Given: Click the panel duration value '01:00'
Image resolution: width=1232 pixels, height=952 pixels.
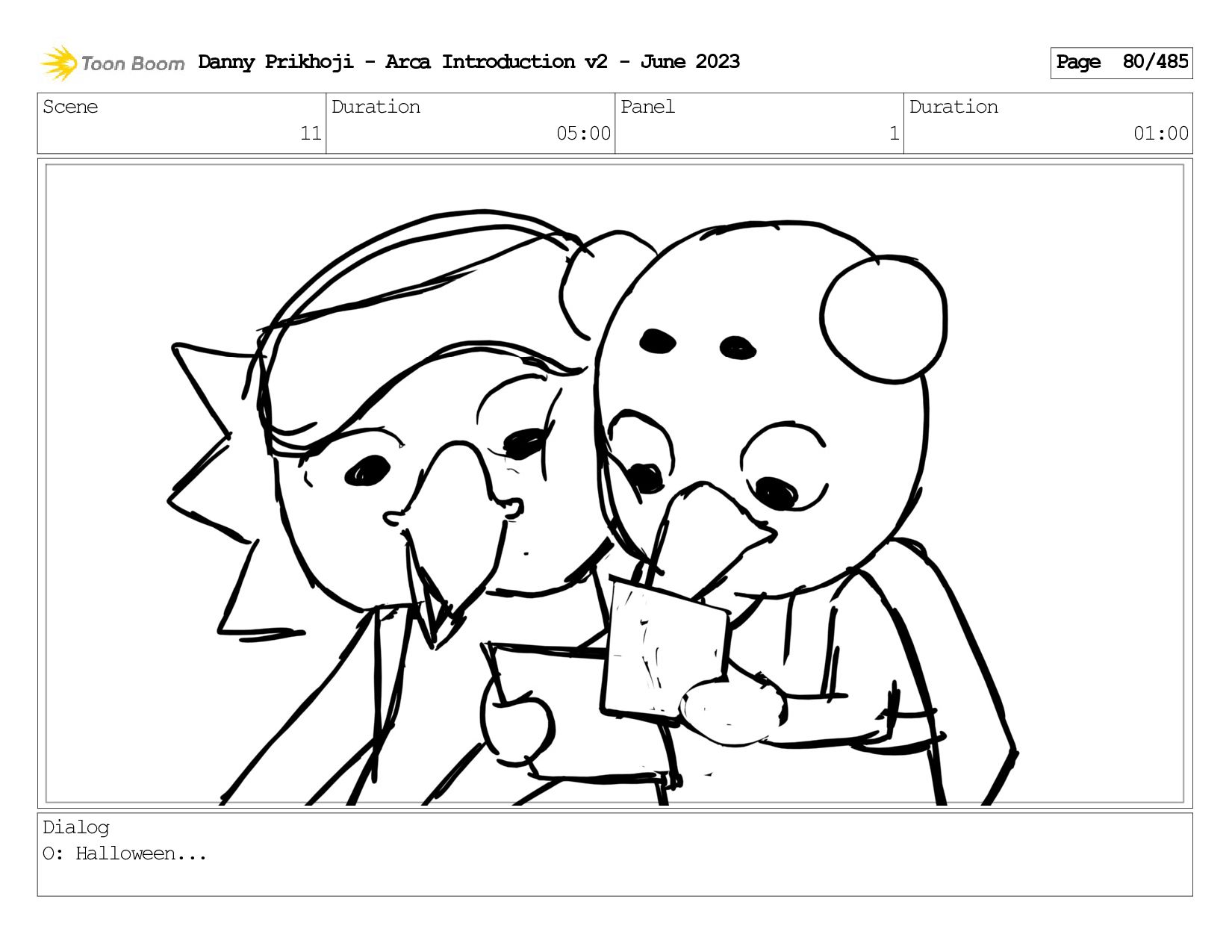Looking at the screenshot, I should [x=1161, y=134].
